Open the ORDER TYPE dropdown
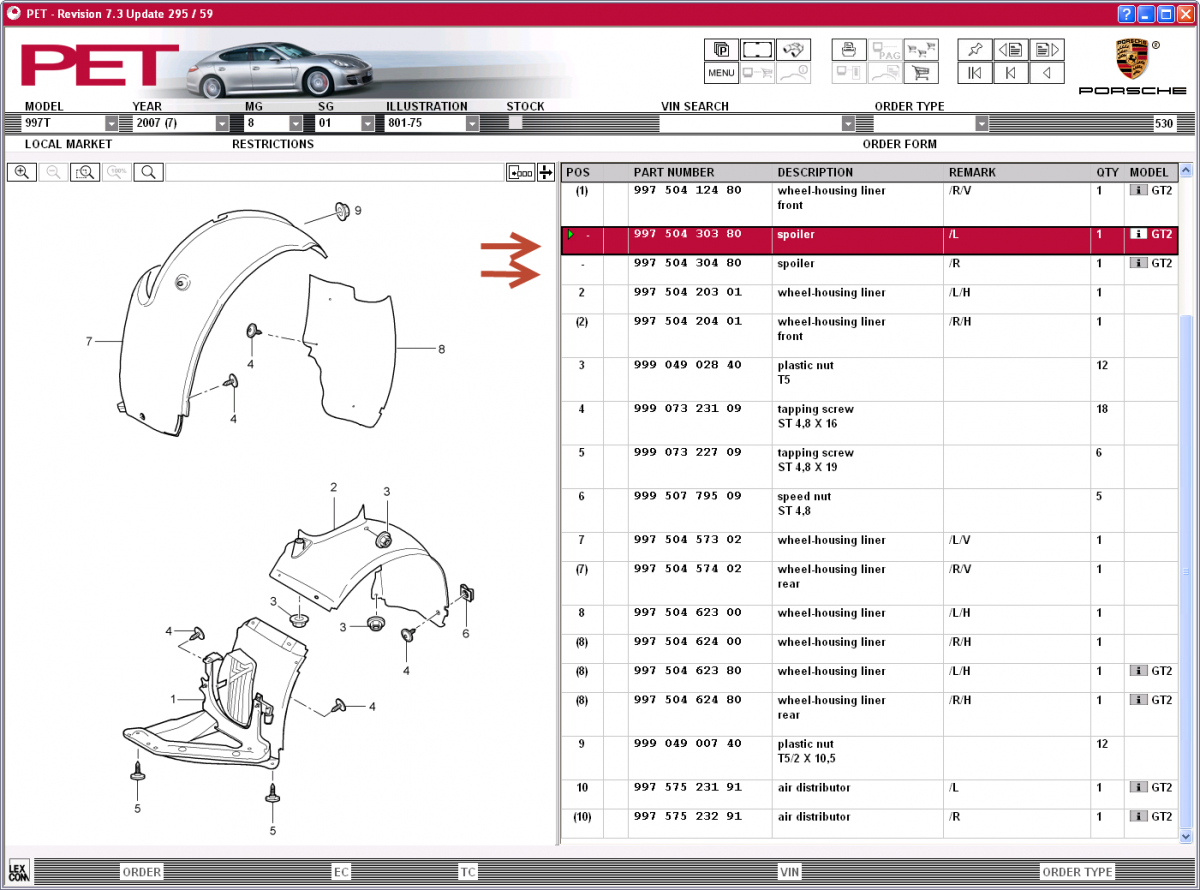Screen dimensions: 1200x890 (x=982, y=124)
